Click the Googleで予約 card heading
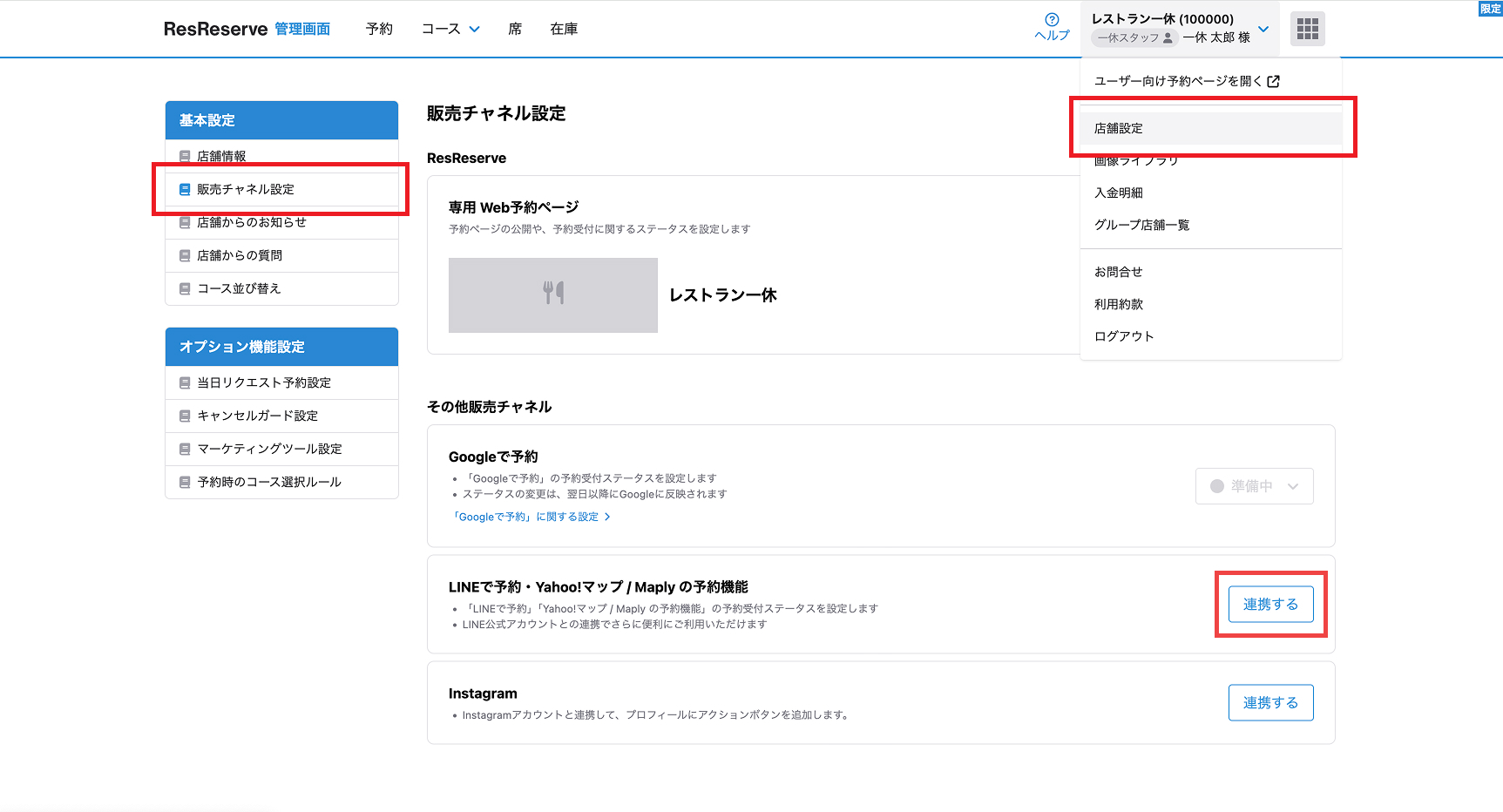Image resolution: width=1503 pixels, height=812 pixels. 493,457
